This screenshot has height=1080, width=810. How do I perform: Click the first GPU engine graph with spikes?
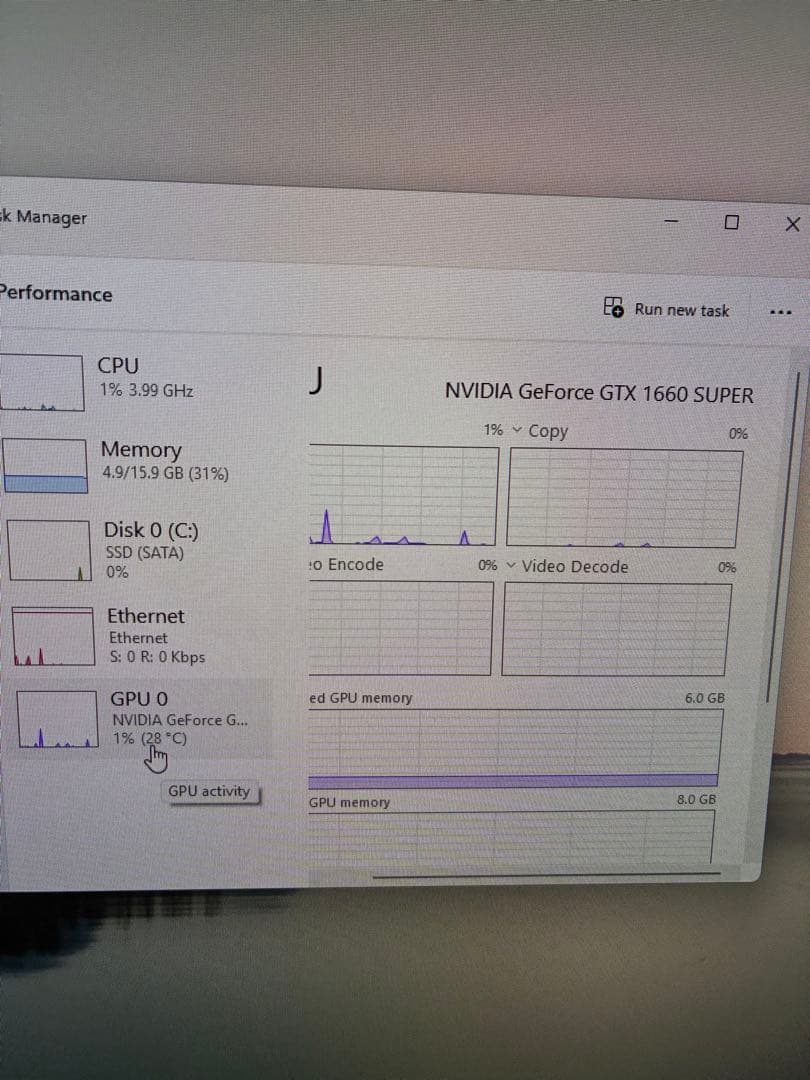point(403,495)
